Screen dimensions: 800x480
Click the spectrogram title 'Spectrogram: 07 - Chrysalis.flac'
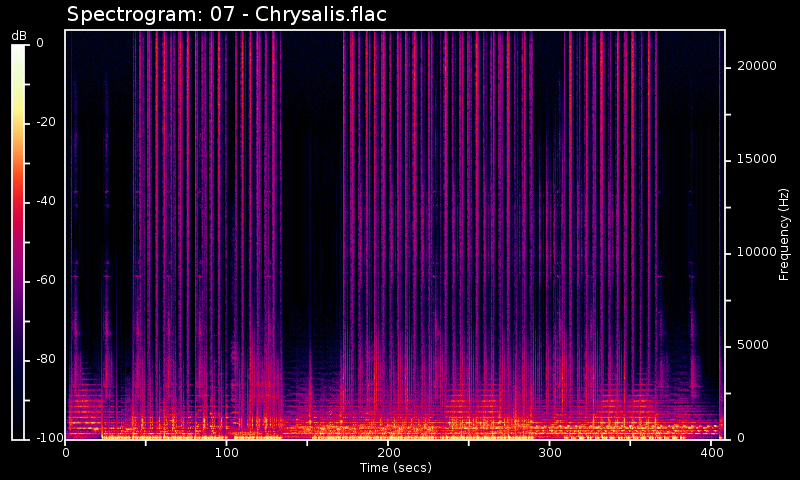[226, 15]
